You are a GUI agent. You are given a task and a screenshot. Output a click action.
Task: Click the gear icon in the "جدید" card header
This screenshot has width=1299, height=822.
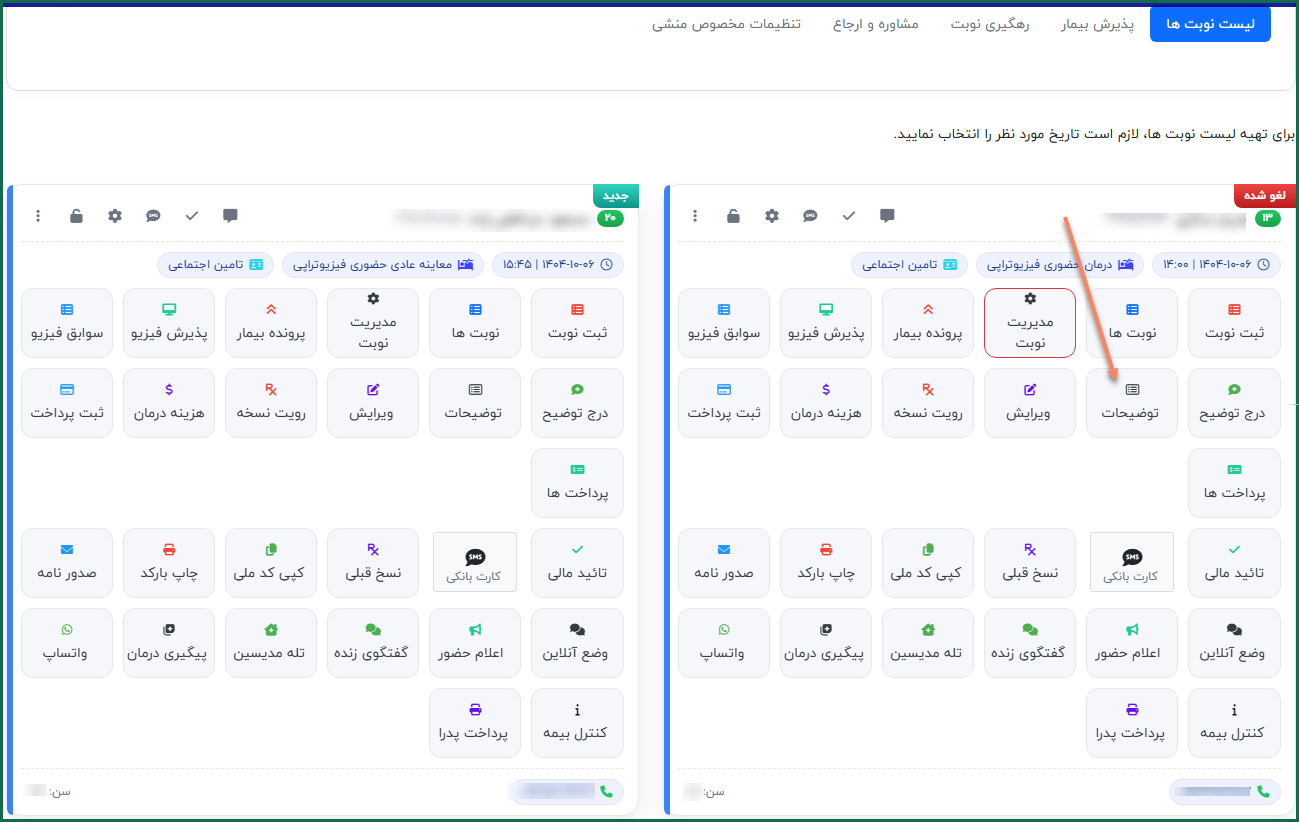click(115, 216)
